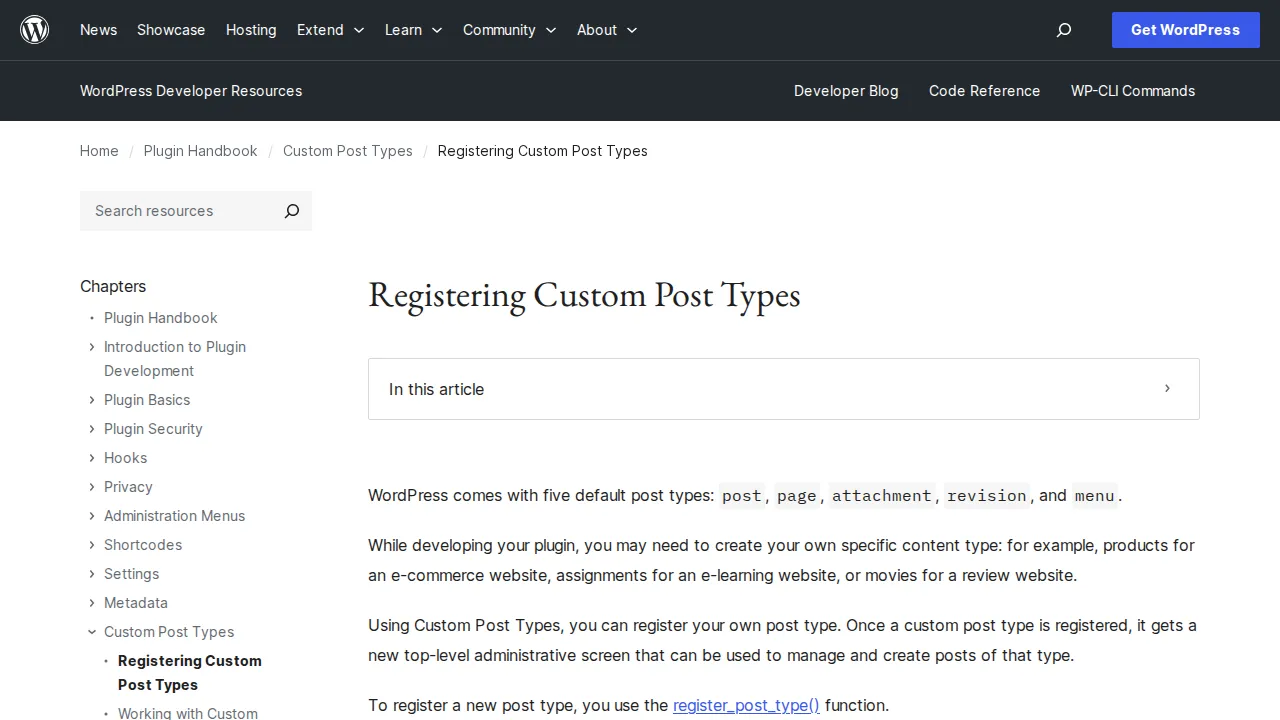
Task: Select the Shortcodes chapter in the sidebar
Action: point(142,545)
